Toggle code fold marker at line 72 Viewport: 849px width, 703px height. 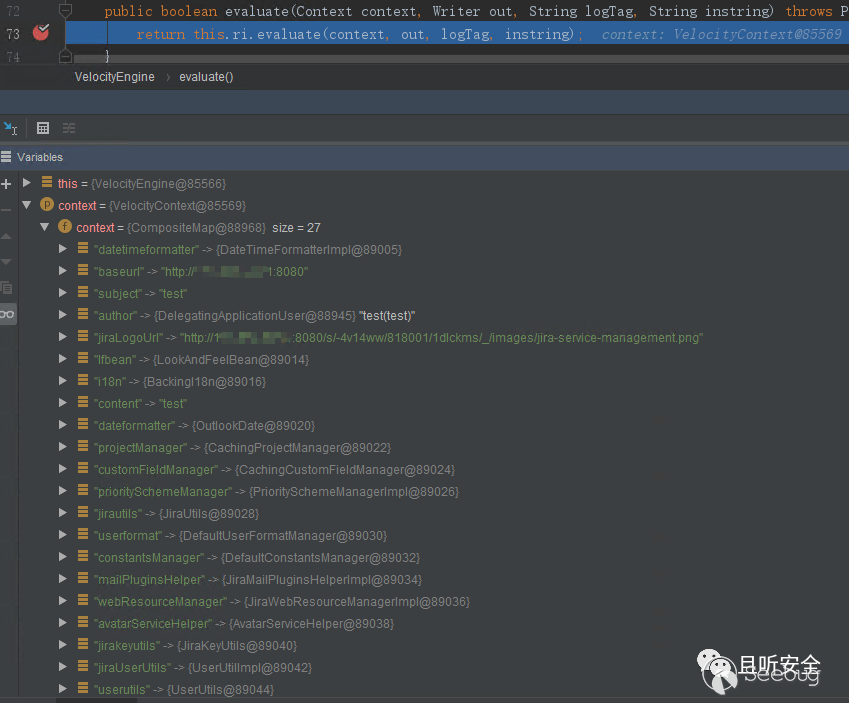(x=65, y=10)
